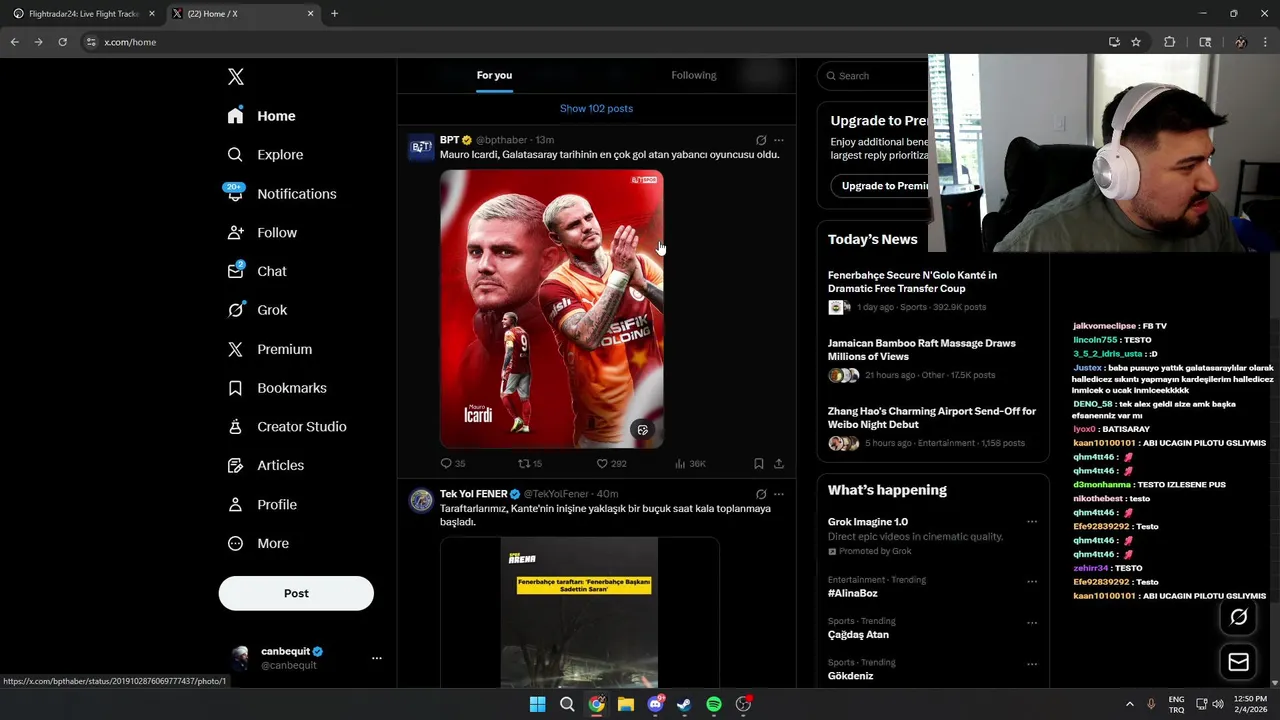Bookmark the BPT Icardi post
Screen dimensions: 1280x720
point(759,464)
